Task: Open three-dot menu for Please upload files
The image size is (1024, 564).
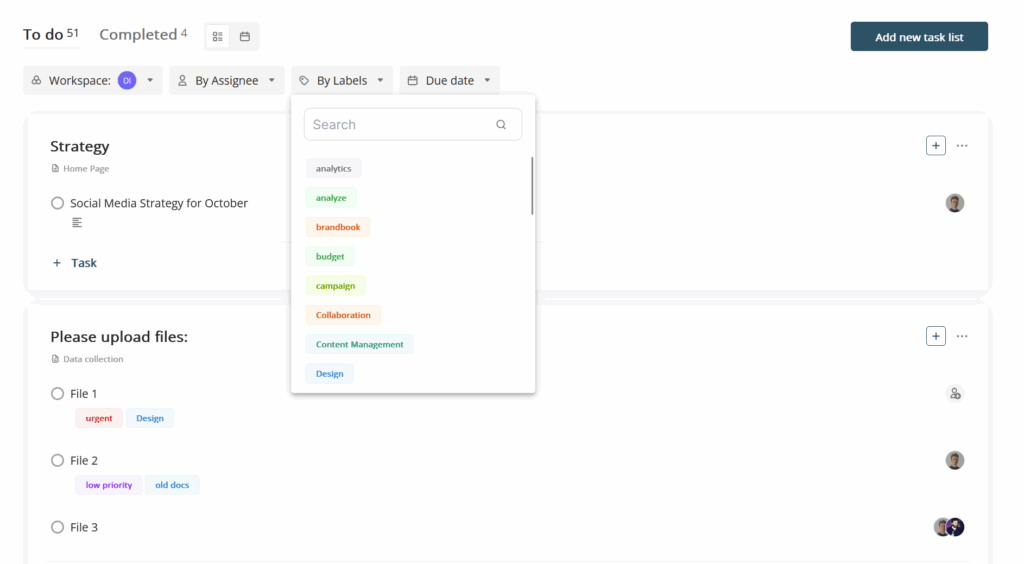Action: 962,336
